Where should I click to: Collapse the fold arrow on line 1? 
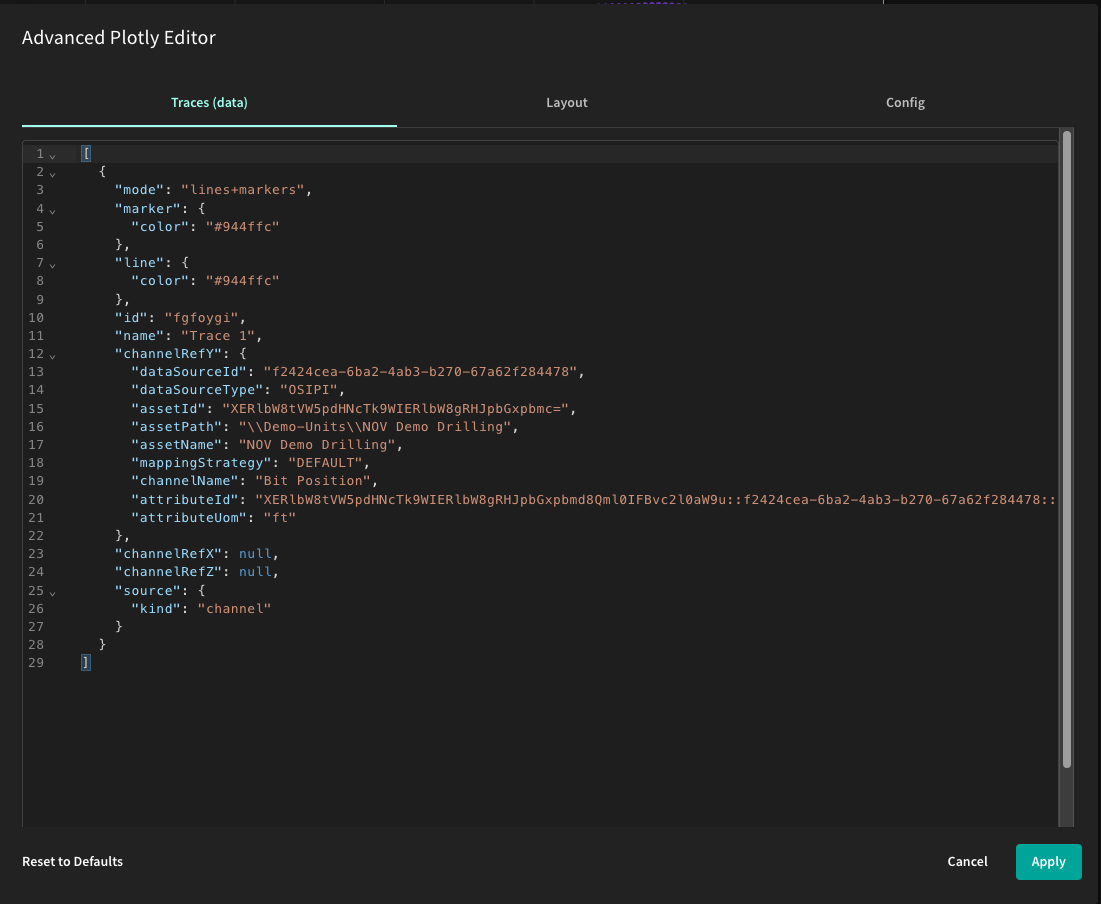click(x=53, y=156)
